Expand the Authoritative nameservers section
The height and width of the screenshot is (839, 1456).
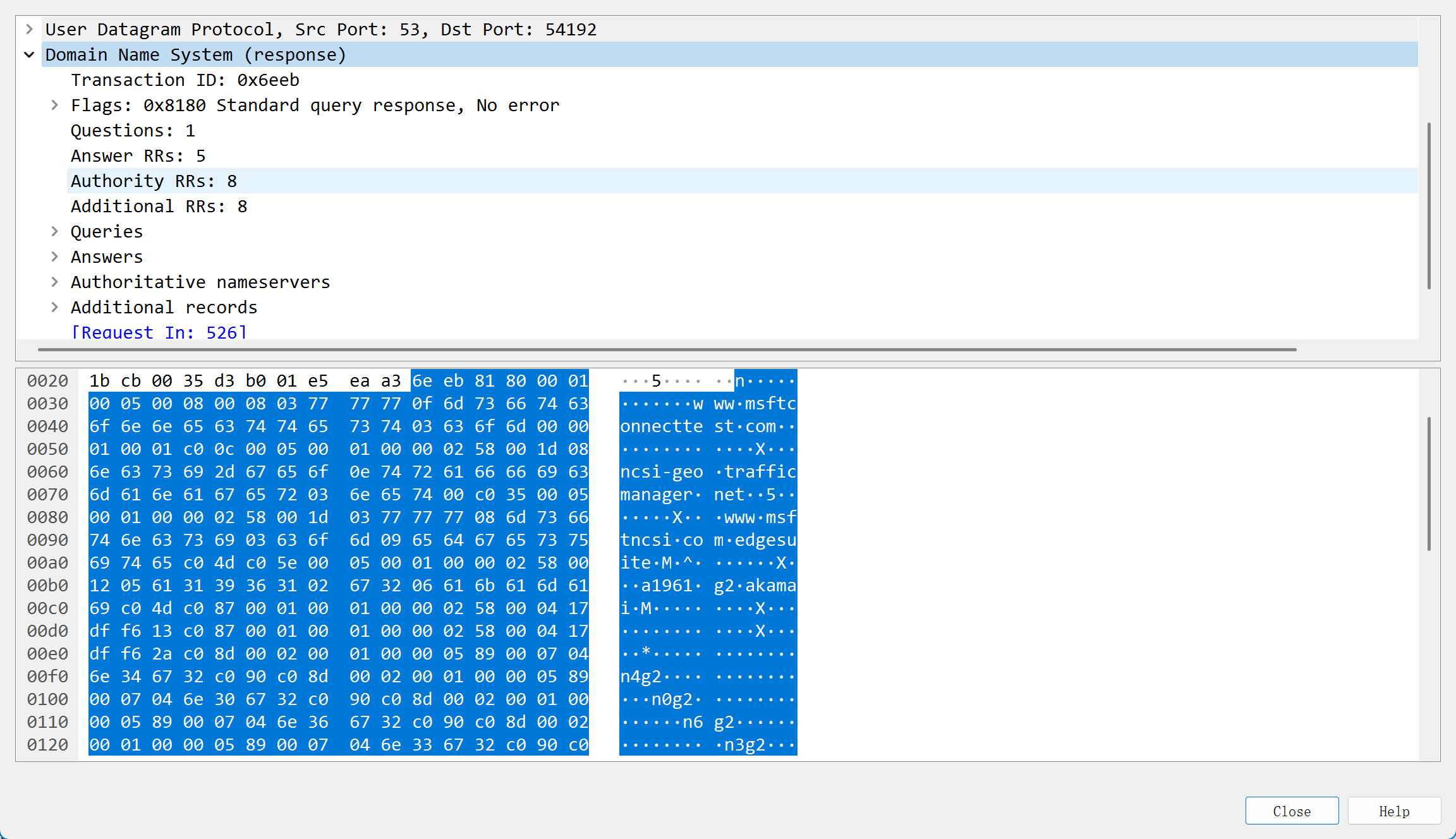55,282
